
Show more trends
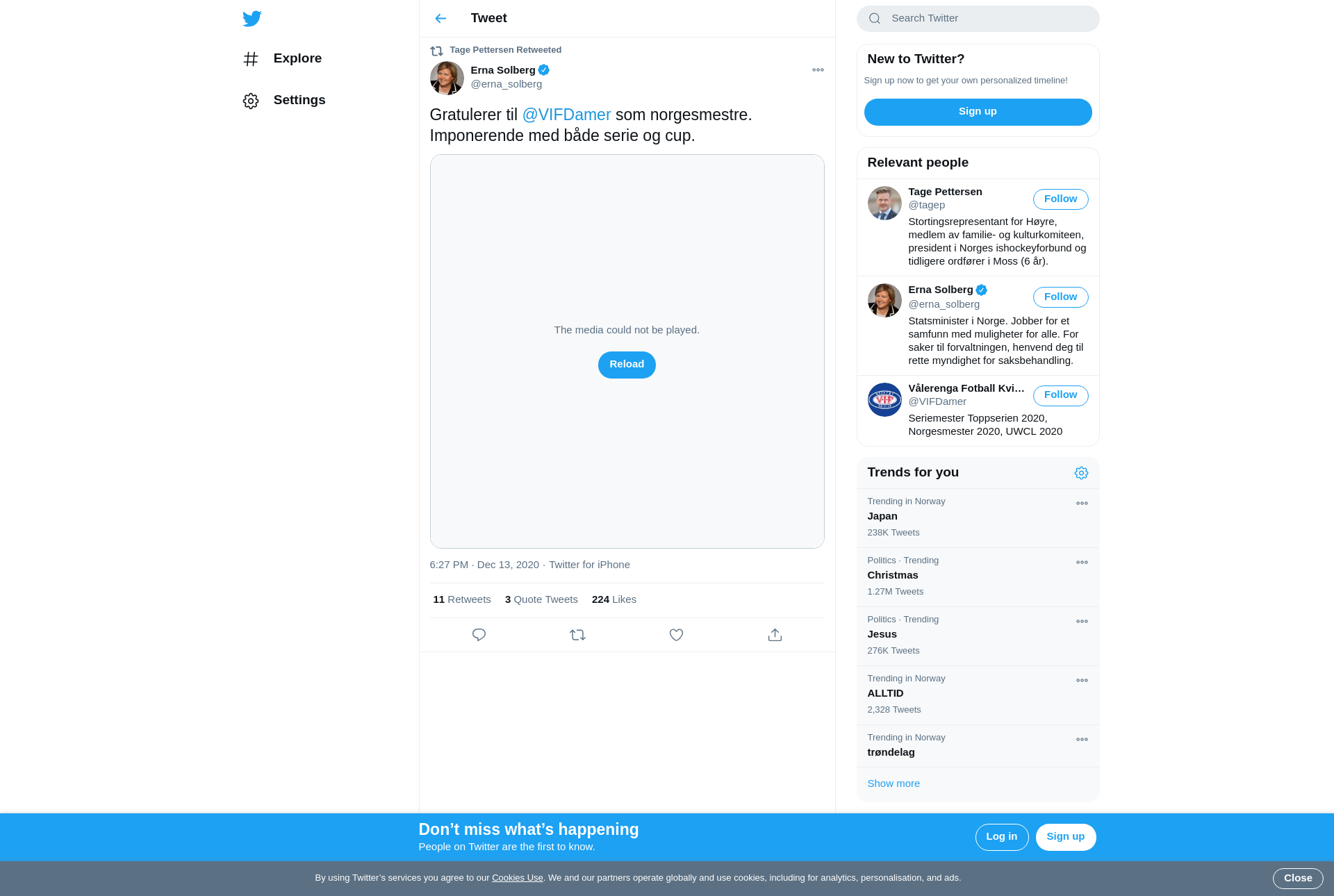[x=894, y=783]
